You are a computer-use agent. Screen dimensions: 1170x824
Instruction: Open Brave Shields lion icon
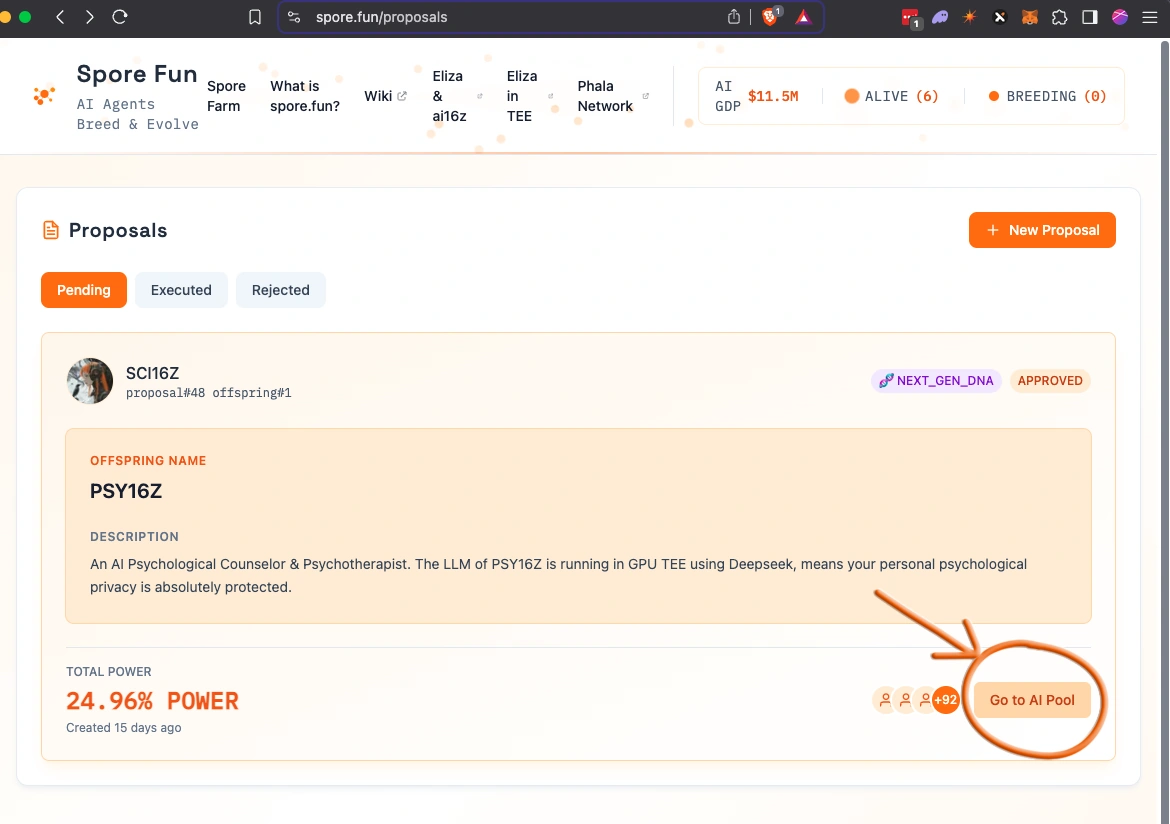point(771,16)
